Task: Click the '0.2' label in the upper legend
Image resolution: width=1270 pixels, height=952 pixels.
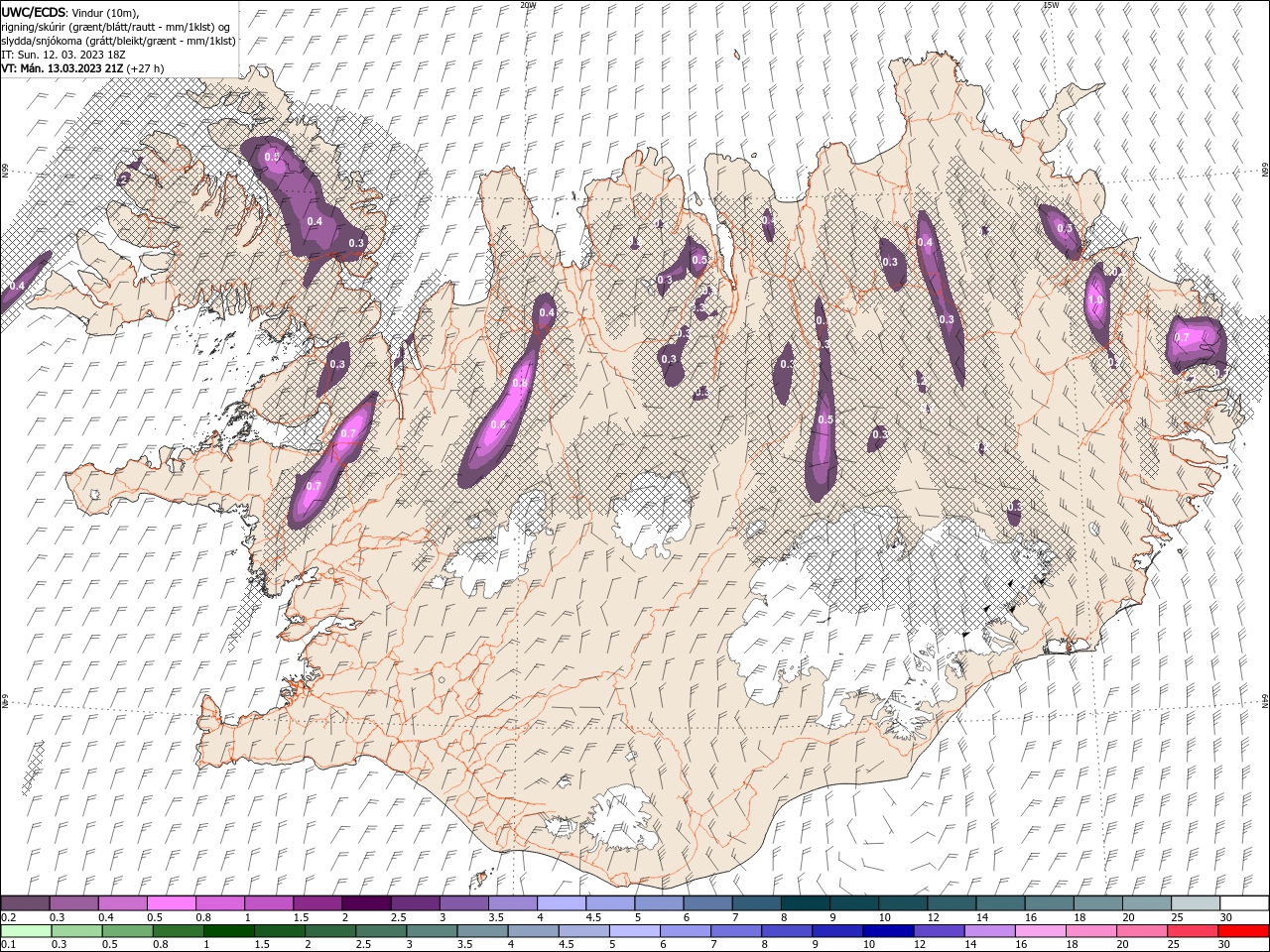Action: 8,917
